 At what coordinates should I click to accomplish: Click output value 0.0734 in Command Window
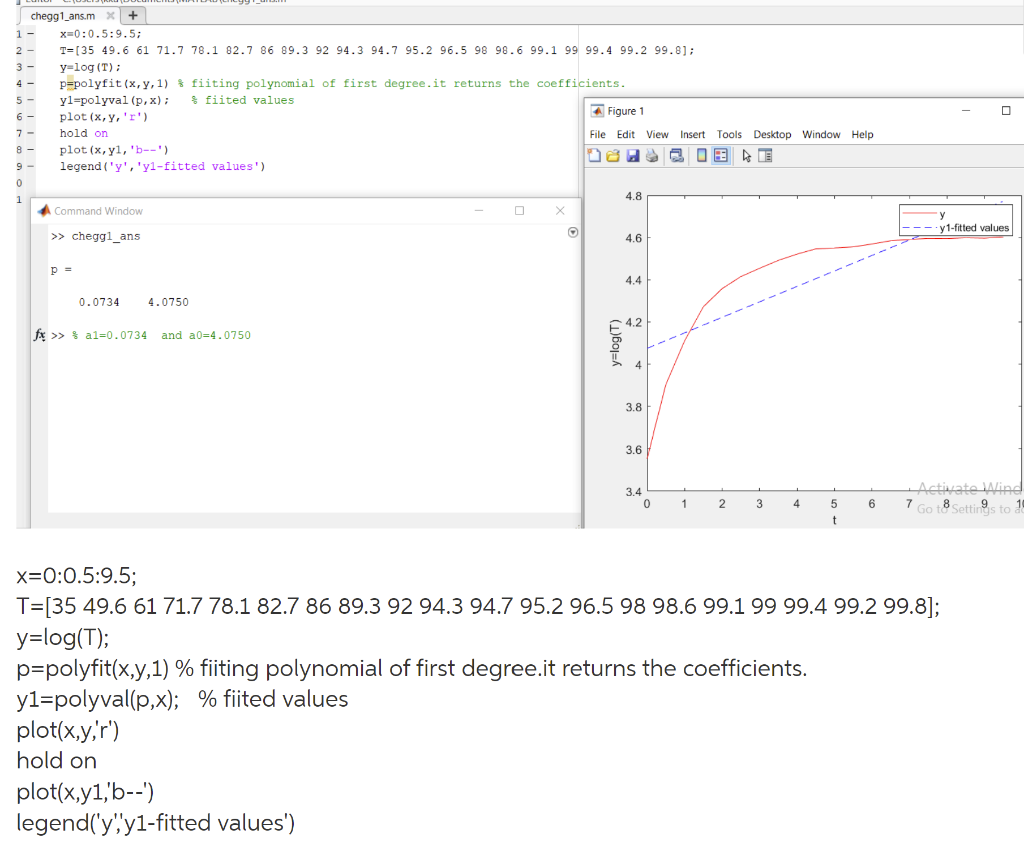click(x=99, y=302)
